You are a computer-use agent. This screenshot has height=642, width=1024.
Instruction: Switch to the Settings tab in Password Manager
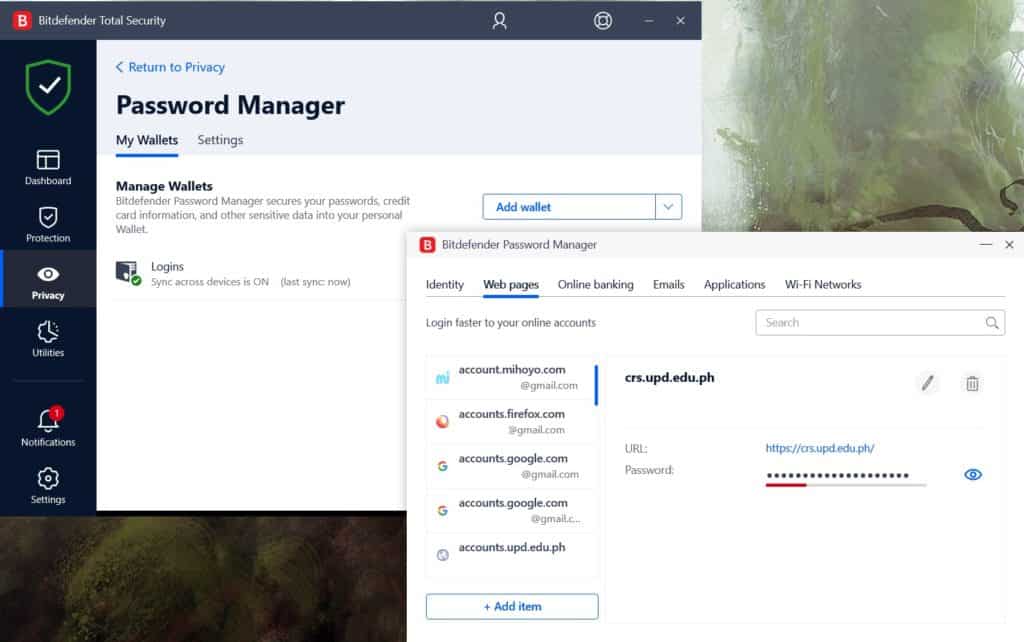(220, 140)
